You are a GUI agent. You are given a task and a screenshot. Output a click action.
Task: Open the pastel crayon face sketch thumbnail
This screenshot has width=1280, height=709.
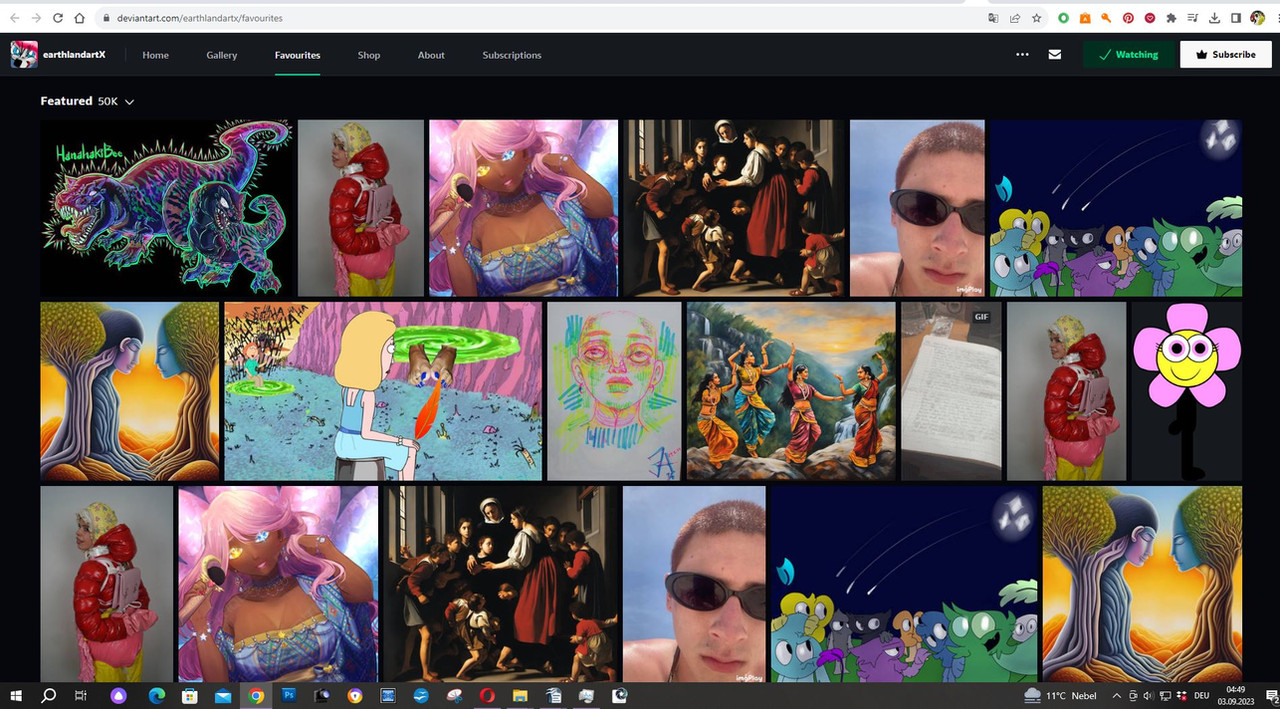pos(614,391)
